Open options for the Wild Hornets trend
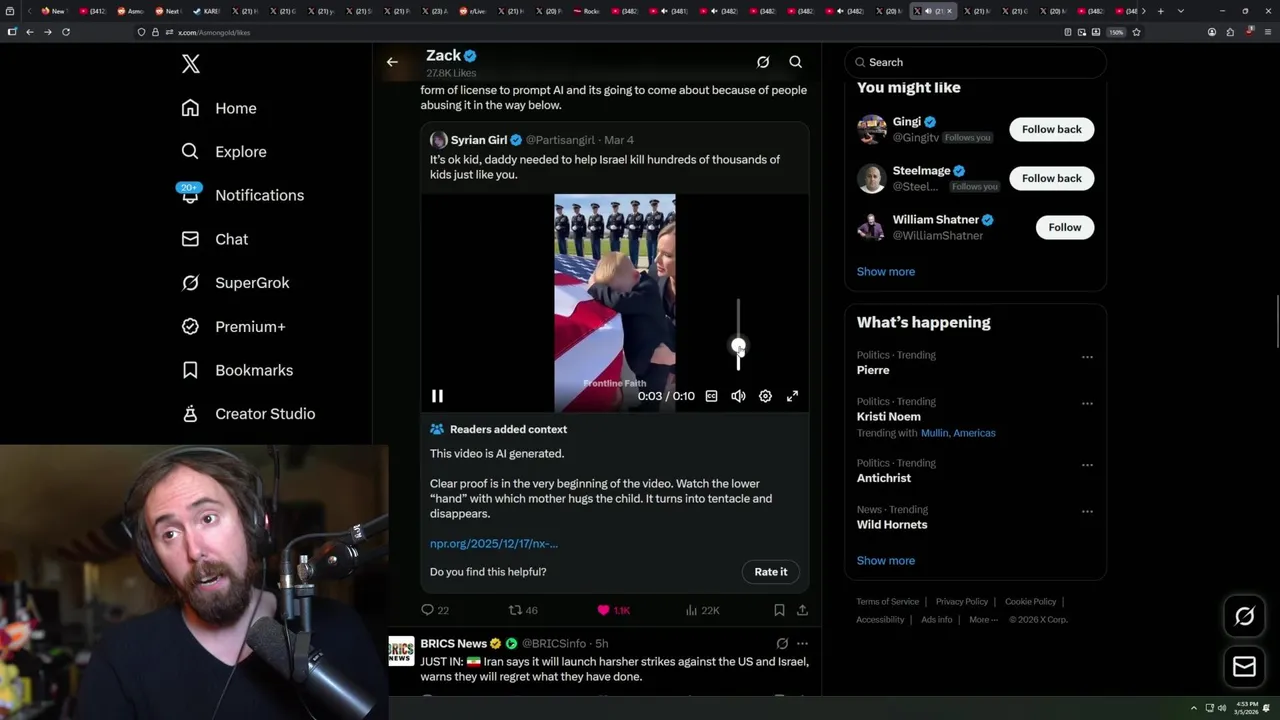Viewport: 1280px width, 720px height. [x=1087, y=511]
